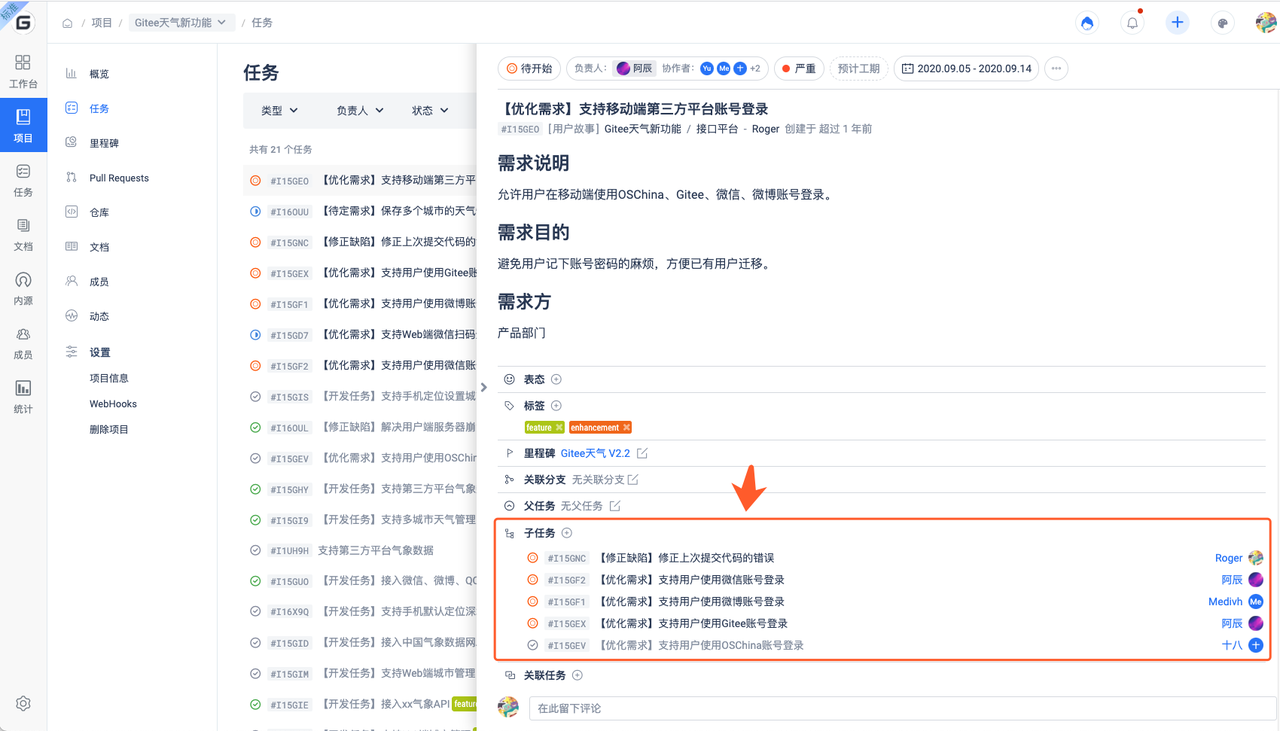Open assignee Medivh on subtask #I15GF1
Screen dimensions: 1280x731
click(x=1225, y=602)
